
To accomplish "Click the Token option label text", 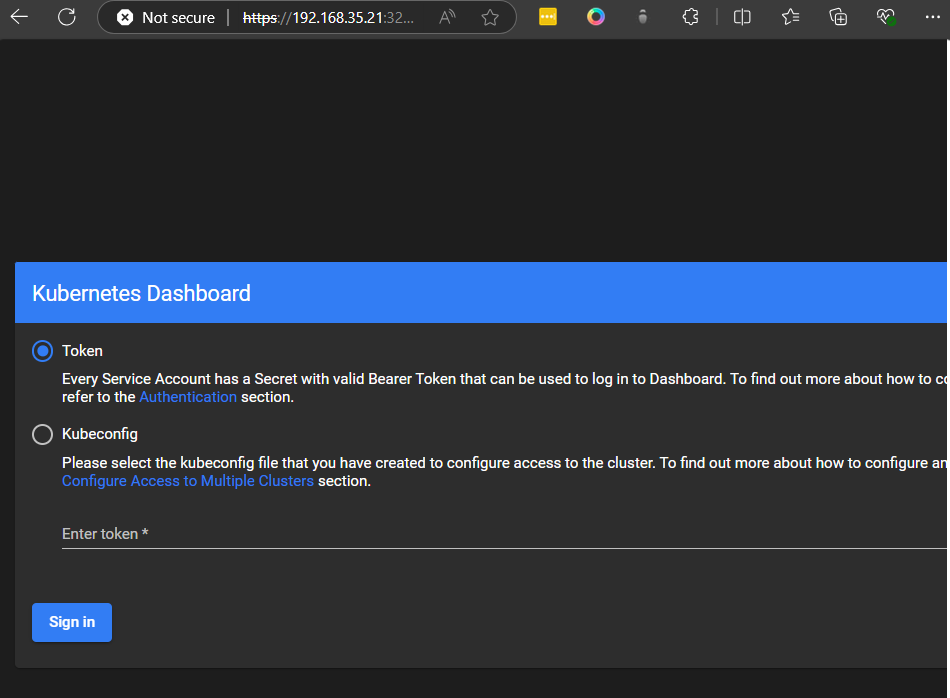I will pos(82,351).
